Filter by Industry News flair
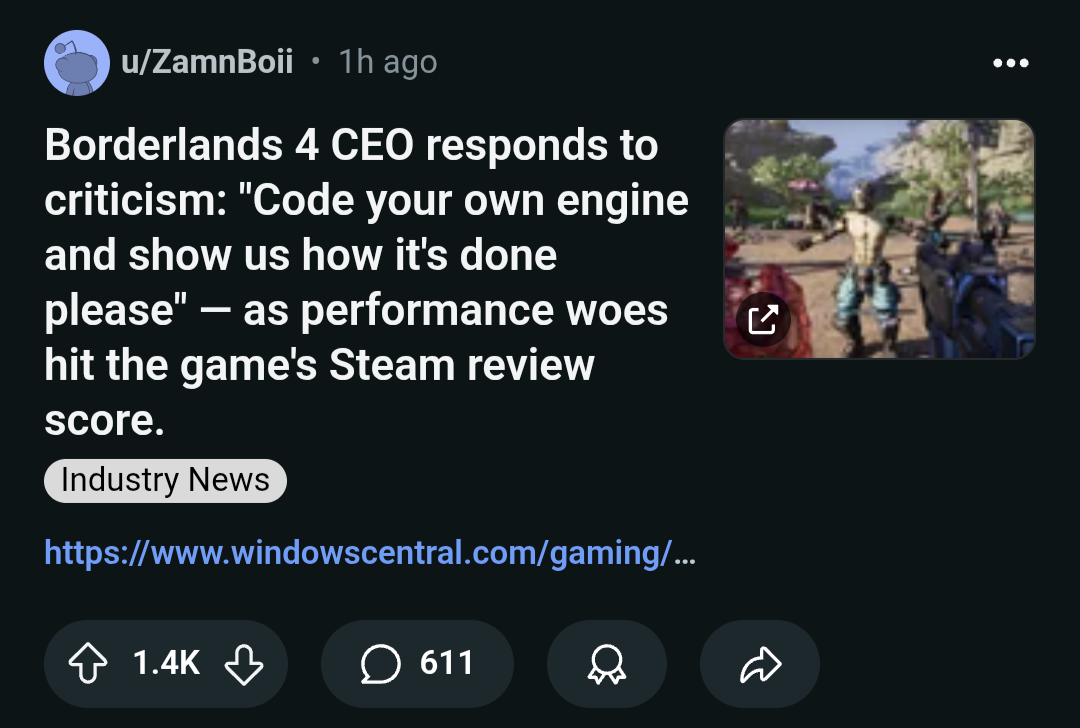Viewport: 1080px width, 728px height. point(165,481)
